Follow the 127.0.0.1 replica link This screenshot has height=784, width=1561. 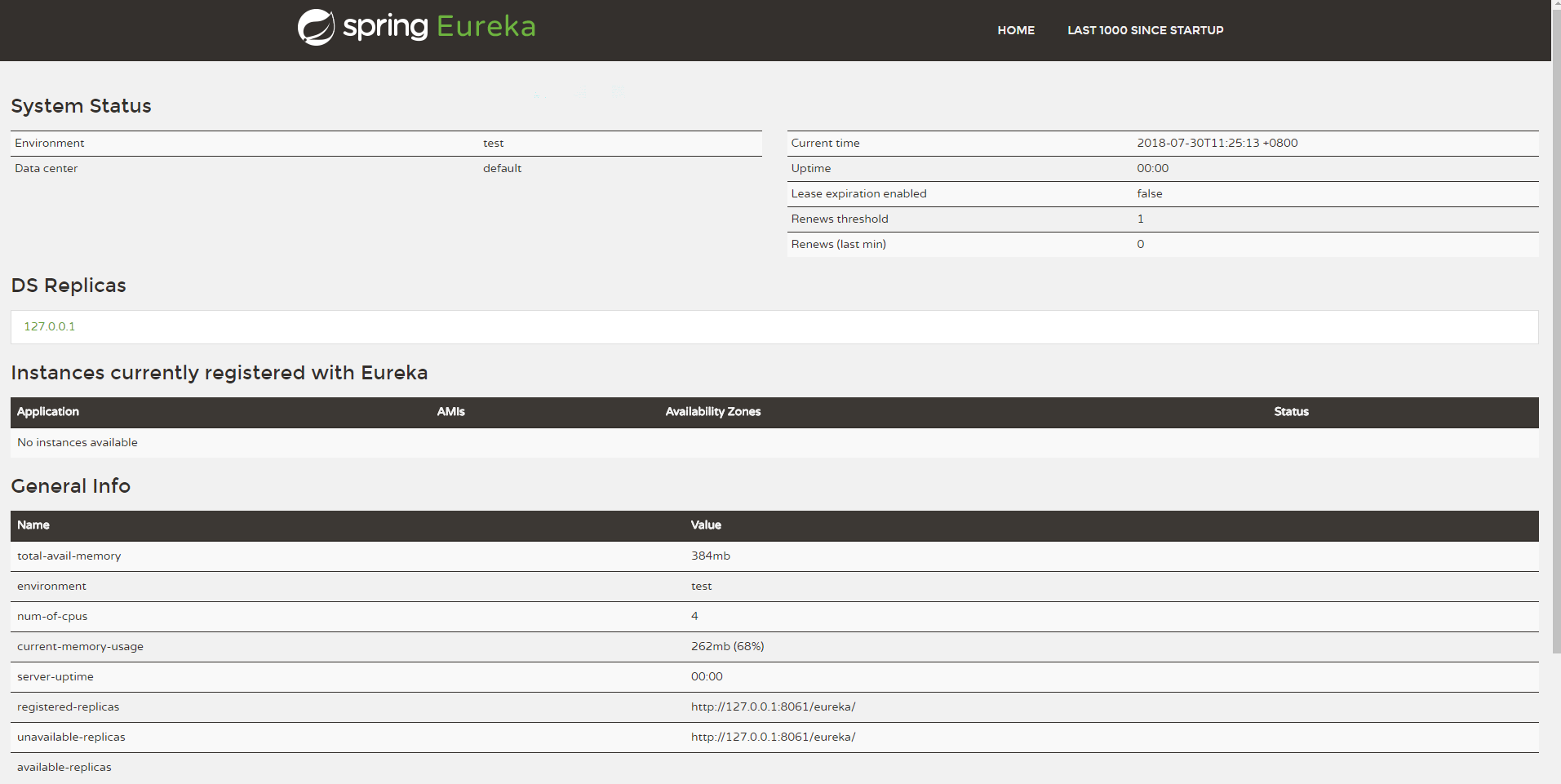click(x=50, y=326)
